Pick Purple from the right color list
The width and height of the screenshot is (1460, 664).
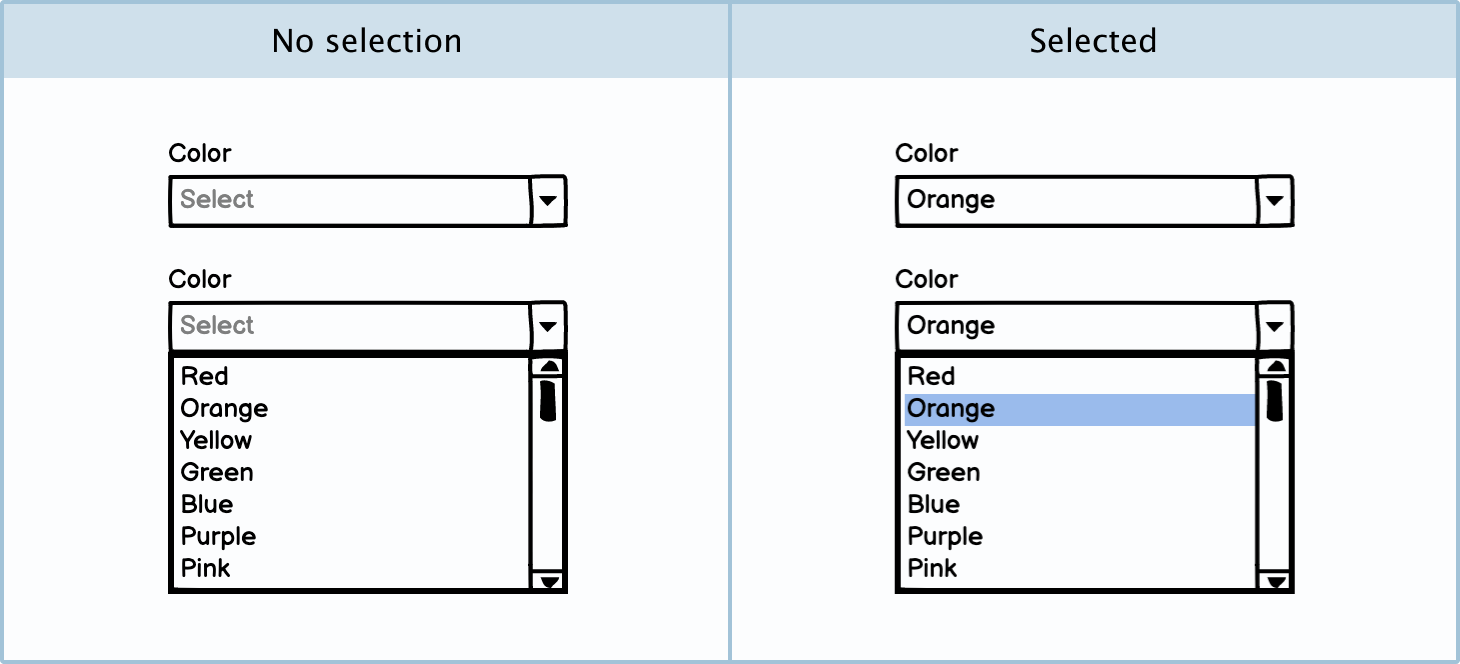click(945, 537)
